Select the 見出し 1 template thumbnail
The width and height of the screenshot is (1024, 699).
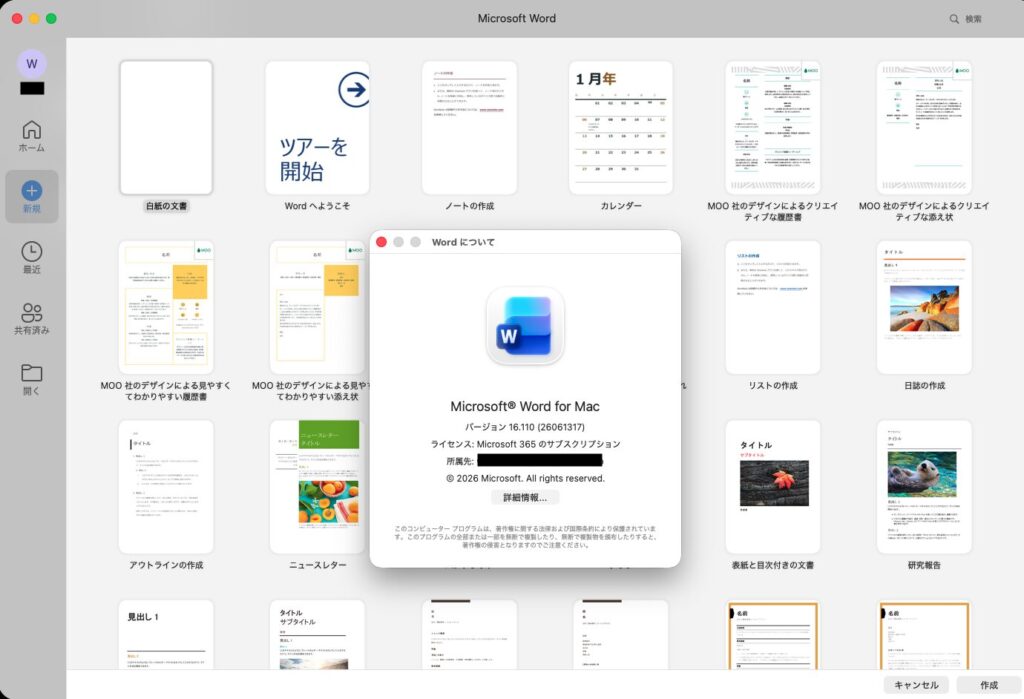(x=166, y=634)
